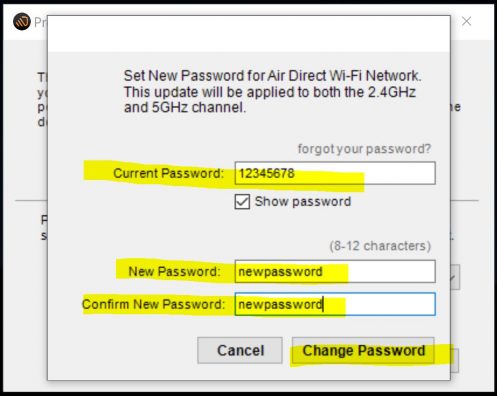Click the Change Password button
Screen dimensions: 497x396
coord(363,350)
